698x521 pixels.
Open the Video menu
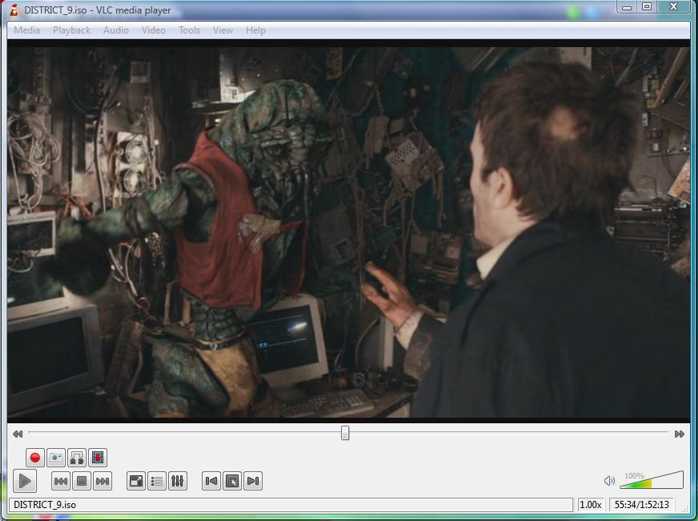coord(154,30)
